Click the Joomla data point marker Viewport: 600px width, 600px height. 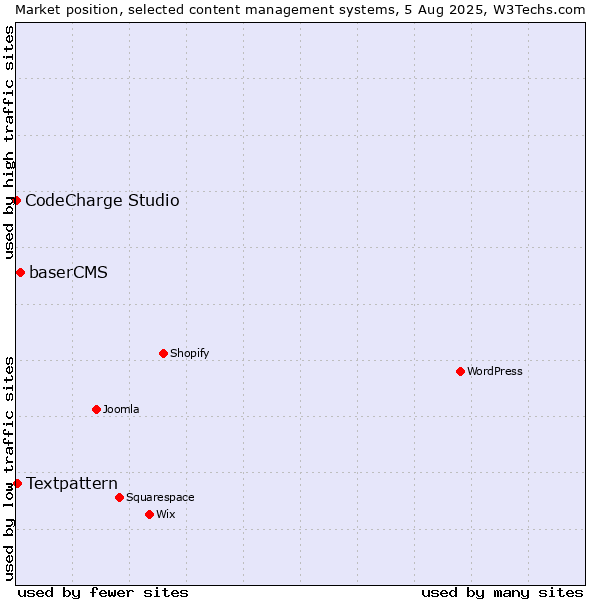pyautogui.click(x=96, y=409)
